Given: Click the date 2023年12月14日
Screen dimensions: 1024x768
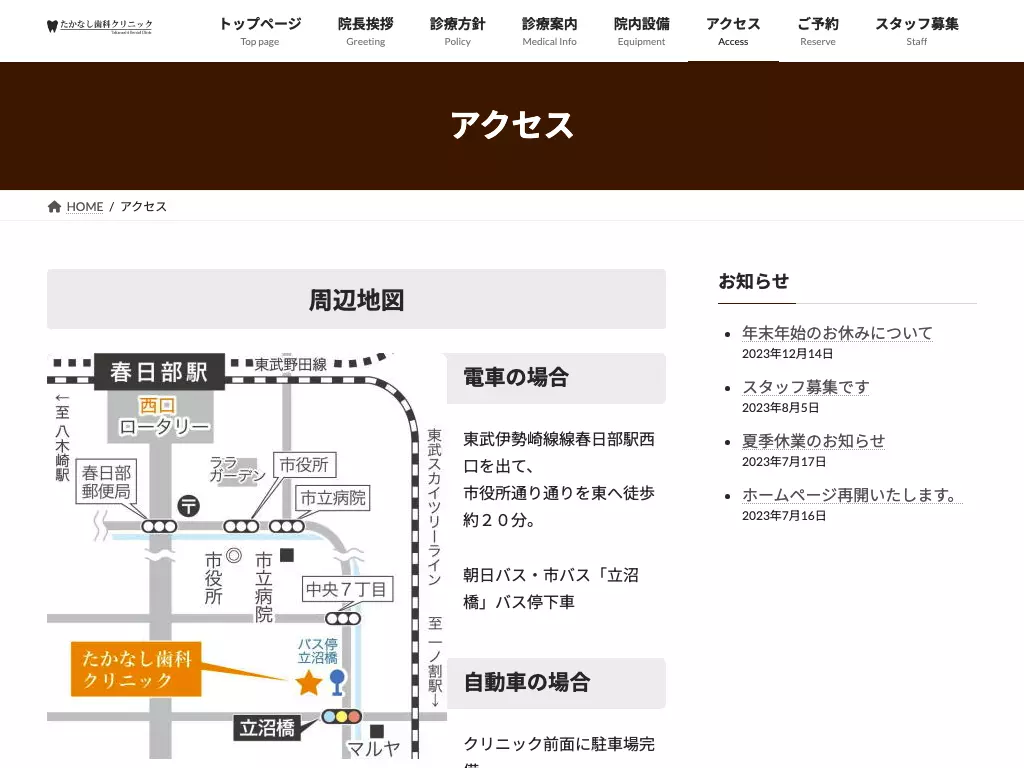Looking at the screenshot, I should (x=788, y=353).
